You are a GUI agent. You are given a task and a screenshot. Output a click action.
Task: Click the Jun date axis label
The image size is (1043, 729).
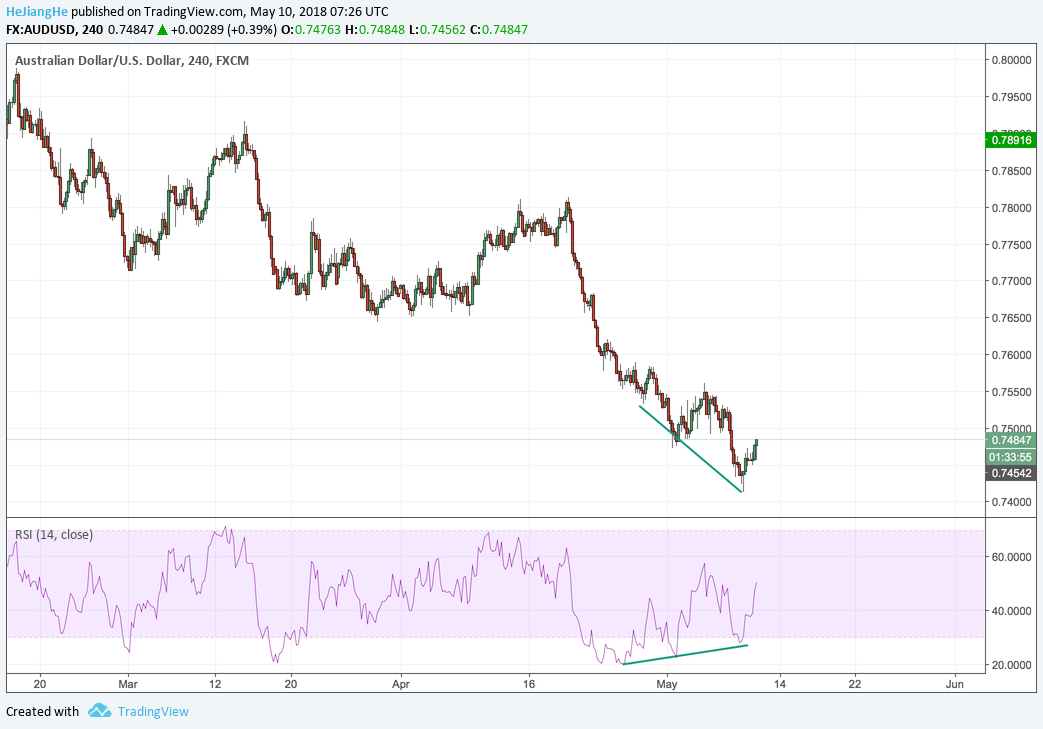(x=955, y=684)
